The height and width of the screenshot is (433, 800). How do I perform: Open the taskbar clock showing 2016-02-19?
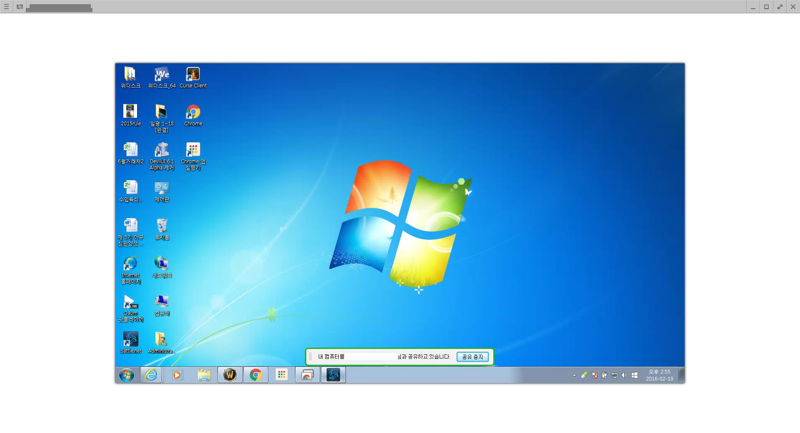coord(659,375)
